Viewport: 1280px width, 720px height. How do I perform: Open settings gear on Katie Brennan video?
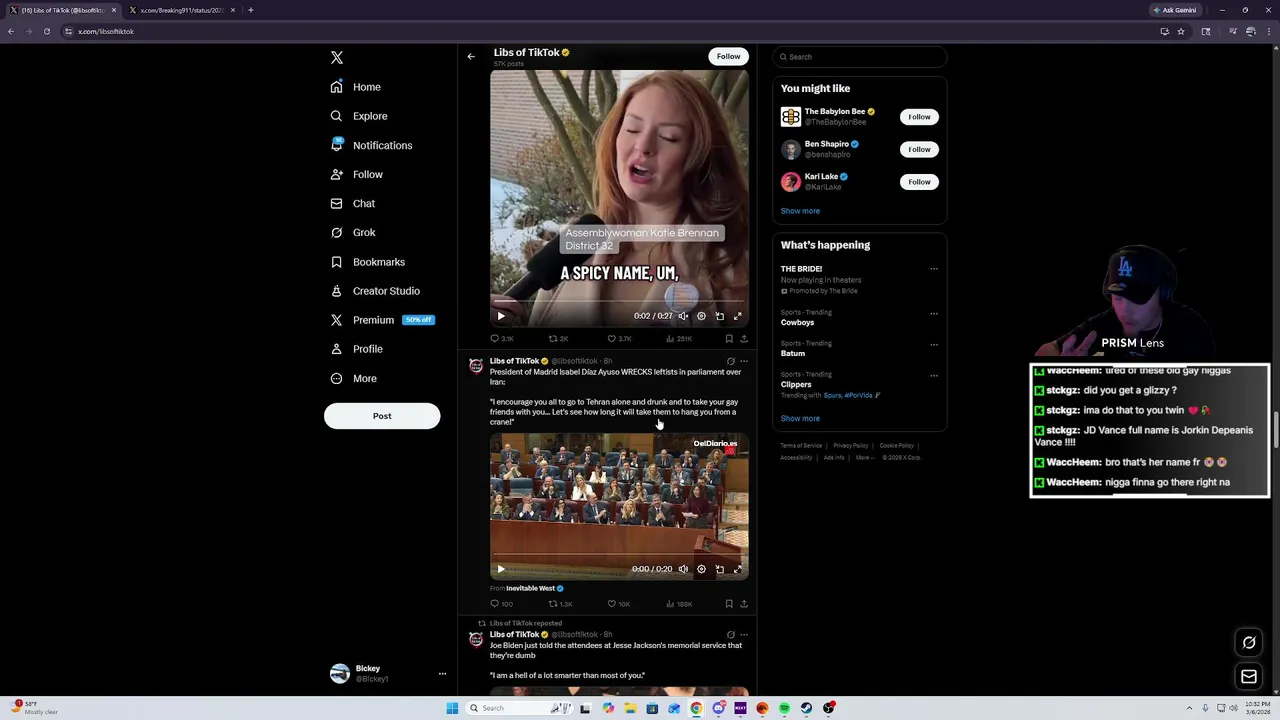(701, 316)
